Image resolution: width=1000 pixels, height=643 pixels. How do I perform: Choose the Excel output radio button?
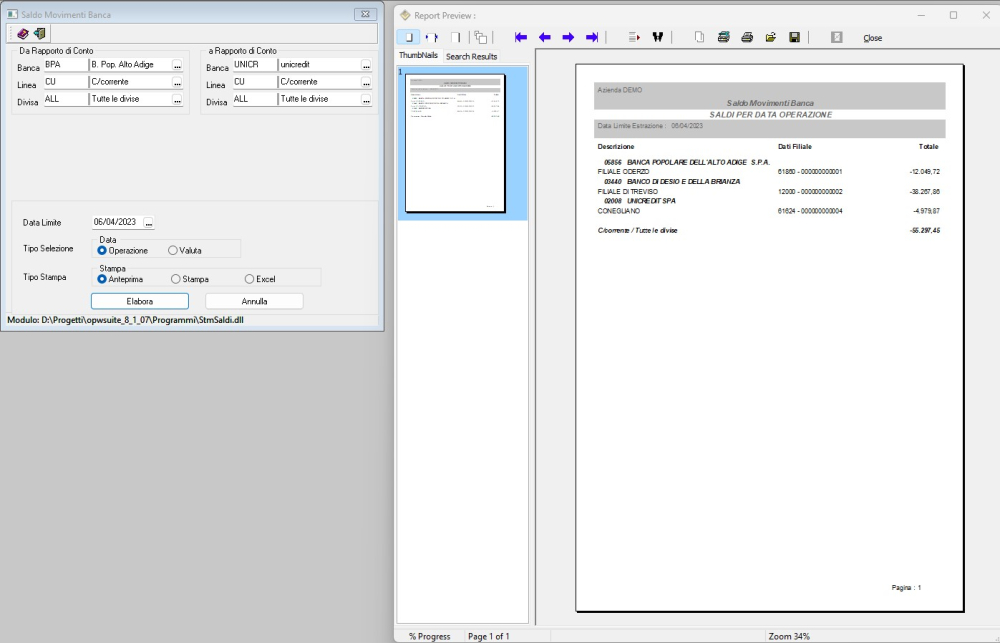pyautogui.click(x=250, y=279)
